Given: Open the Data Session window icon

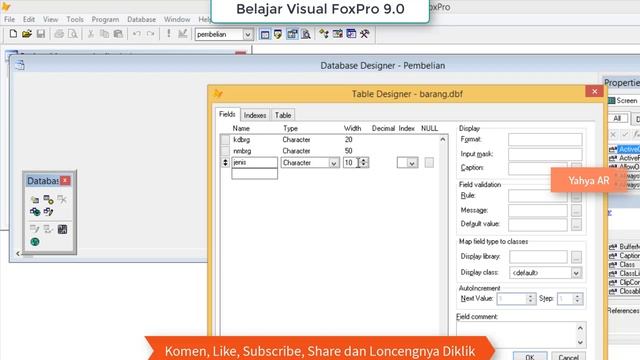Looking at the screenshot, I should point(278,34).
